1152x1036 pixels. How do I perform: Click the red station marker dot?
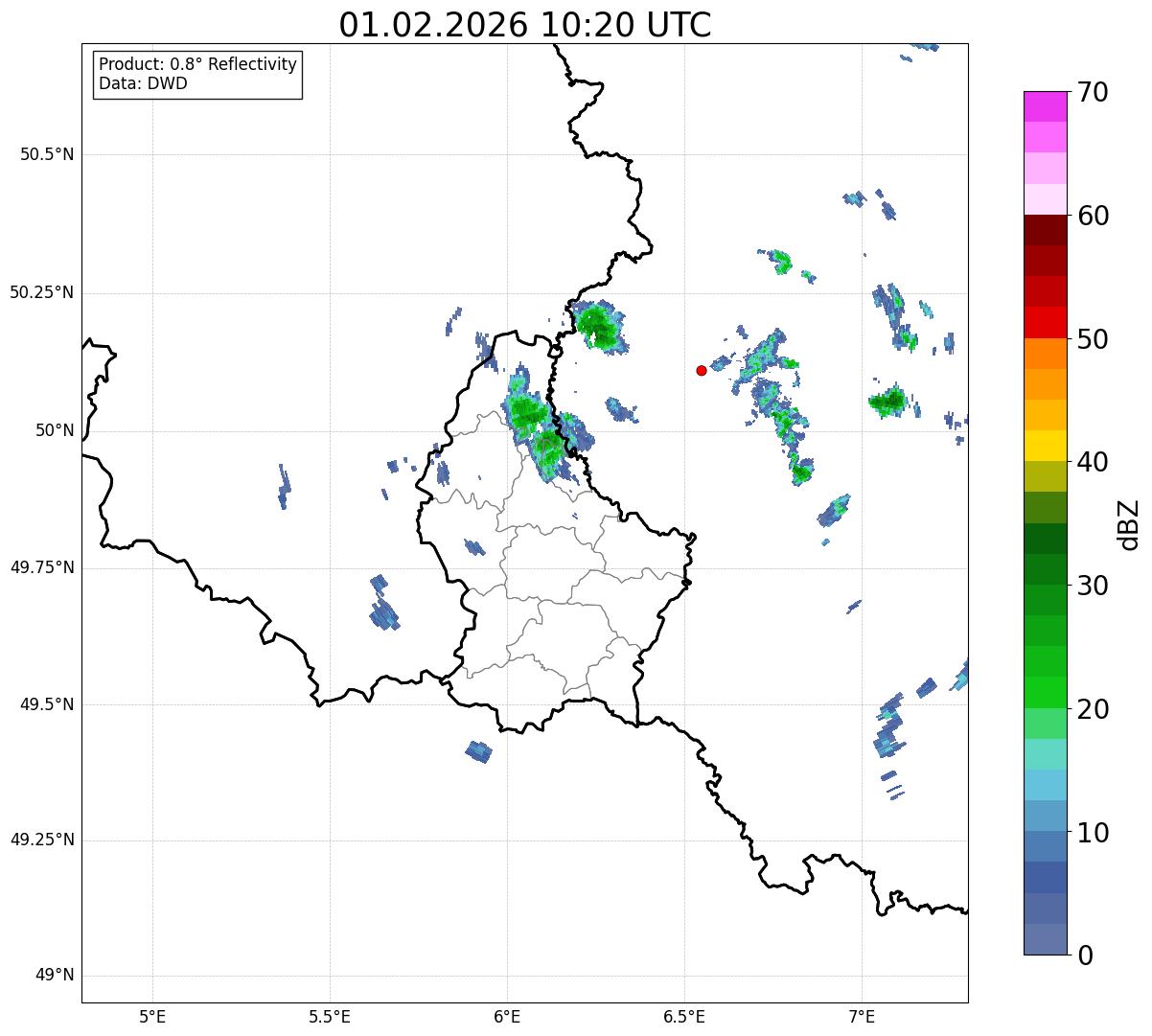click(x=702, y=370)
